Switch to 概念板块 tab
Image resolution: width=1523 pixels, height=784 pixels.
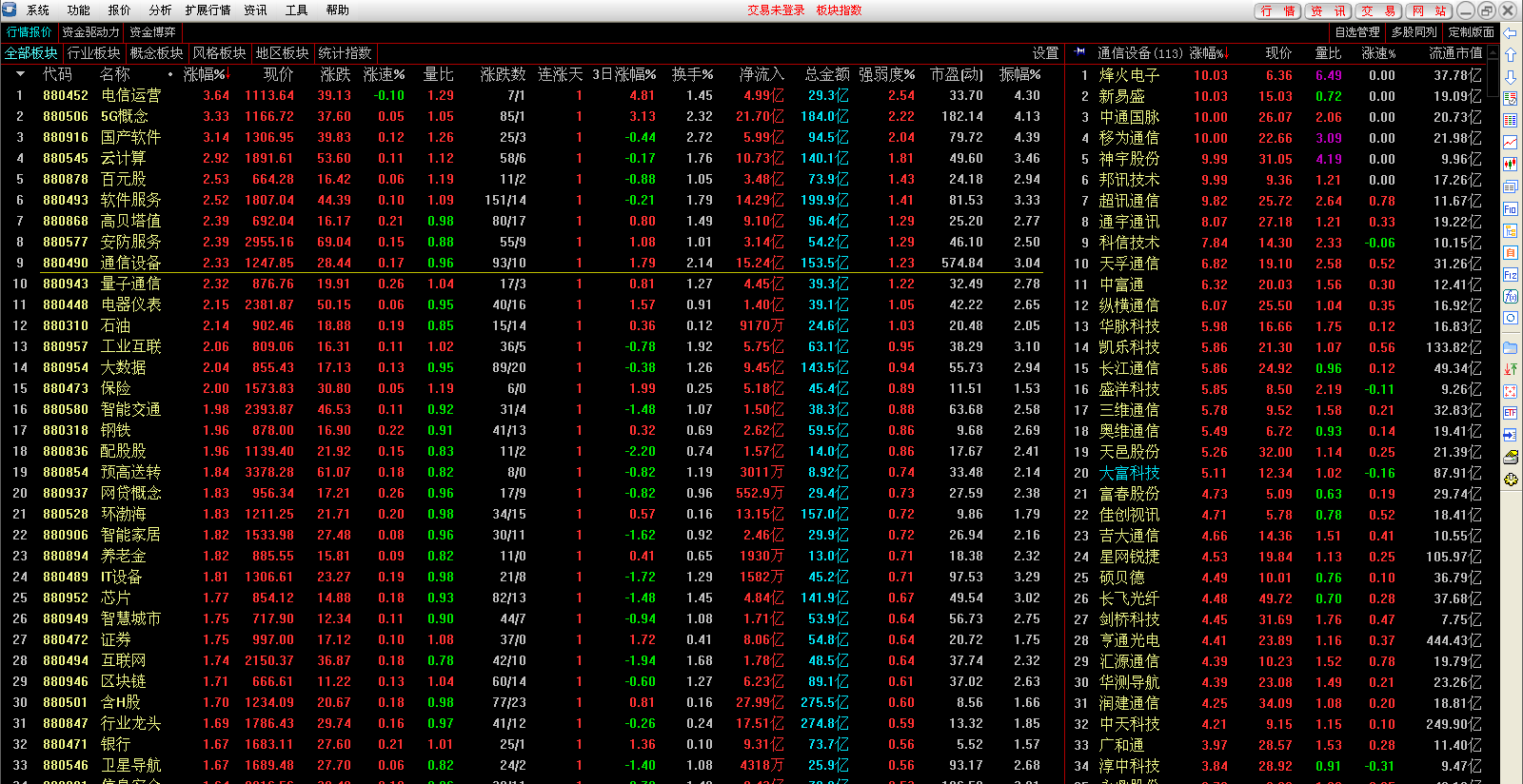pyautogui.click(x=156, y=53)
